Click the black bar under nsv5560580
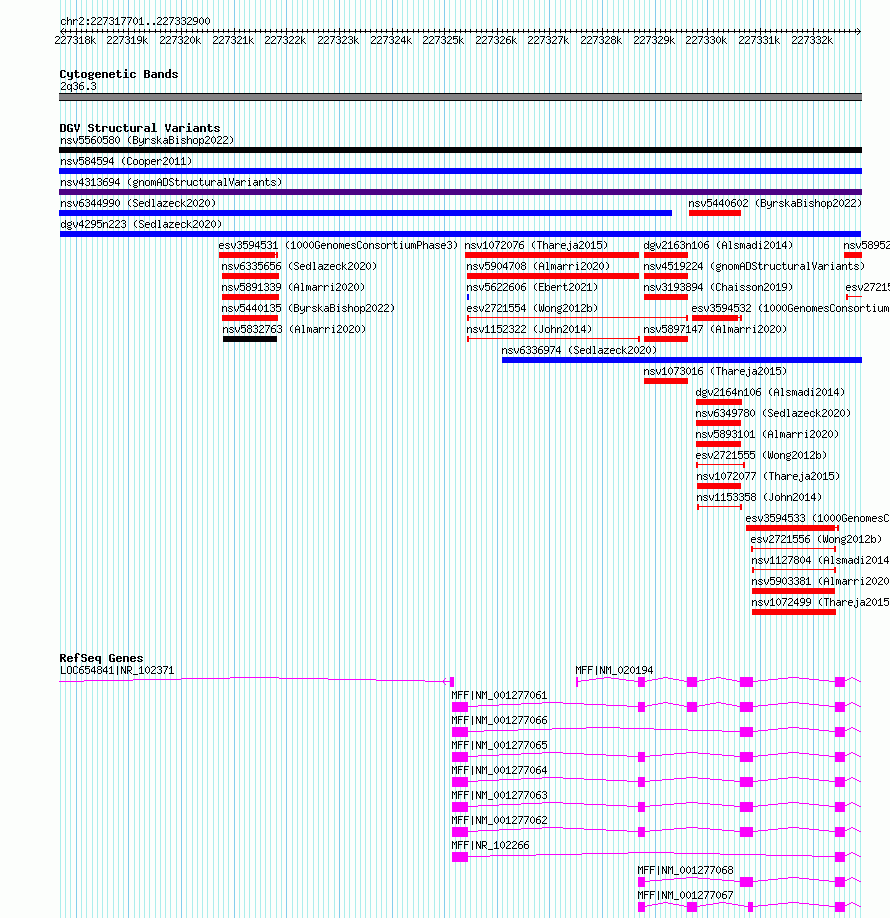Viewport: 890px width, 918px height. [x=460, y=150]
